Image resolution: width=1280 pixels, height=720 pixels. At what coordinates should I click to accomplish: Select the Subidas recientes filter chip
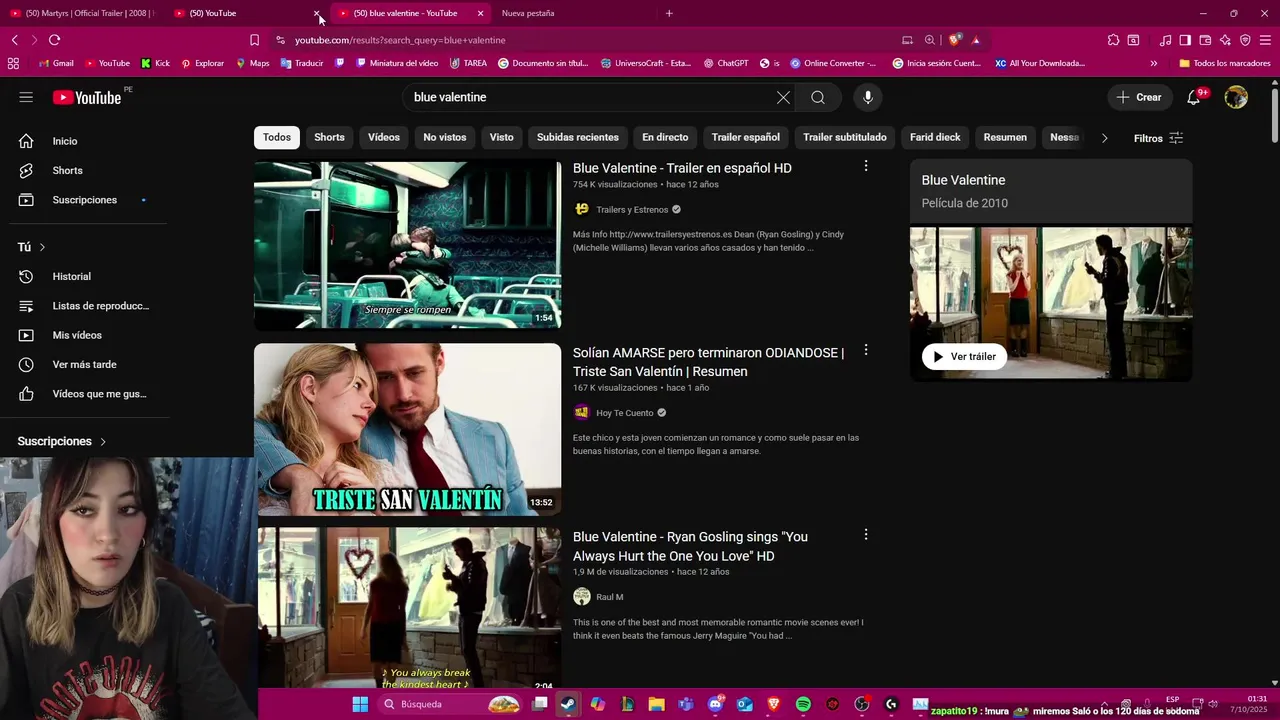coord(578,137)
